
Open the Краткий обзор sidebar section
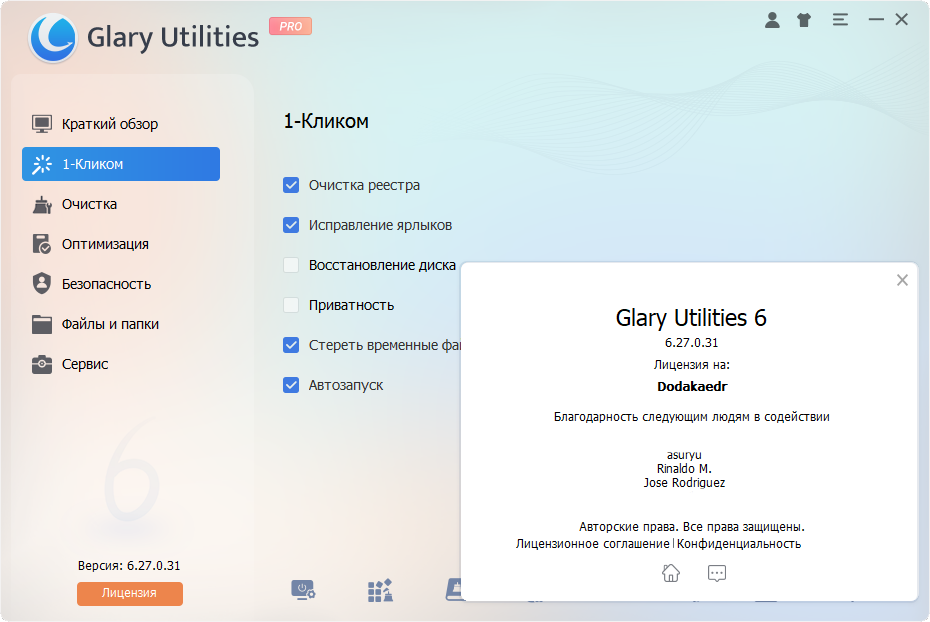click(x=109, y=124)
